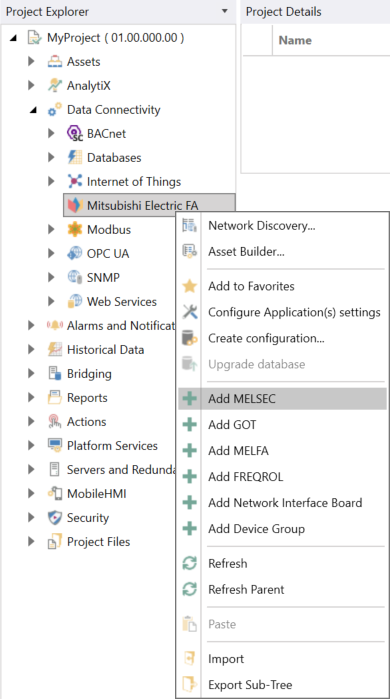This screenshot has height=699, width=390.
Task: Click the Modbus orange gear icon
Action: coord(74,230)
